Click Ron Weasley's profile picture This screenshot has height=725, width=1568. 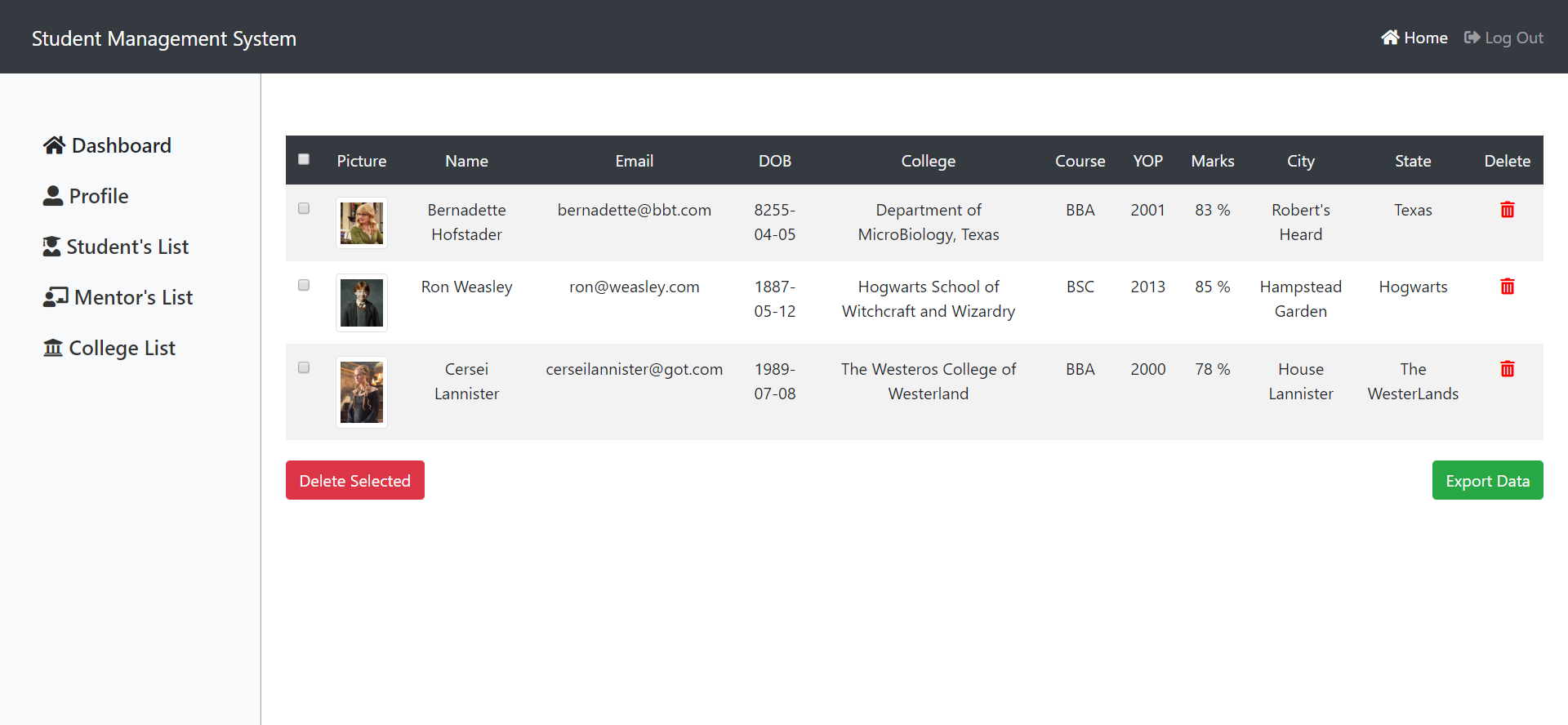tap(362, 303)
